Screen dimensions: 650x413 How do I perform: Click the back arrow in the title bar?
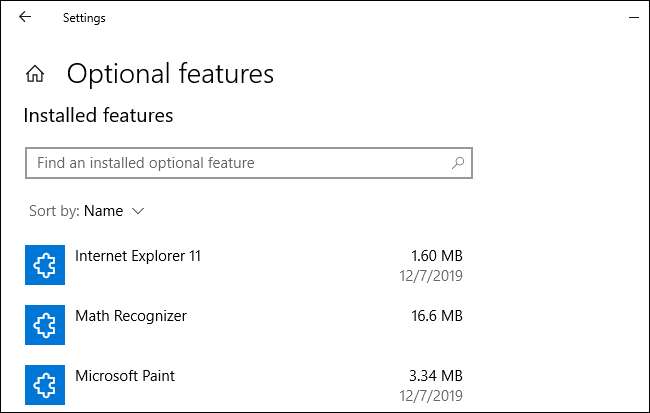[25, 17]
